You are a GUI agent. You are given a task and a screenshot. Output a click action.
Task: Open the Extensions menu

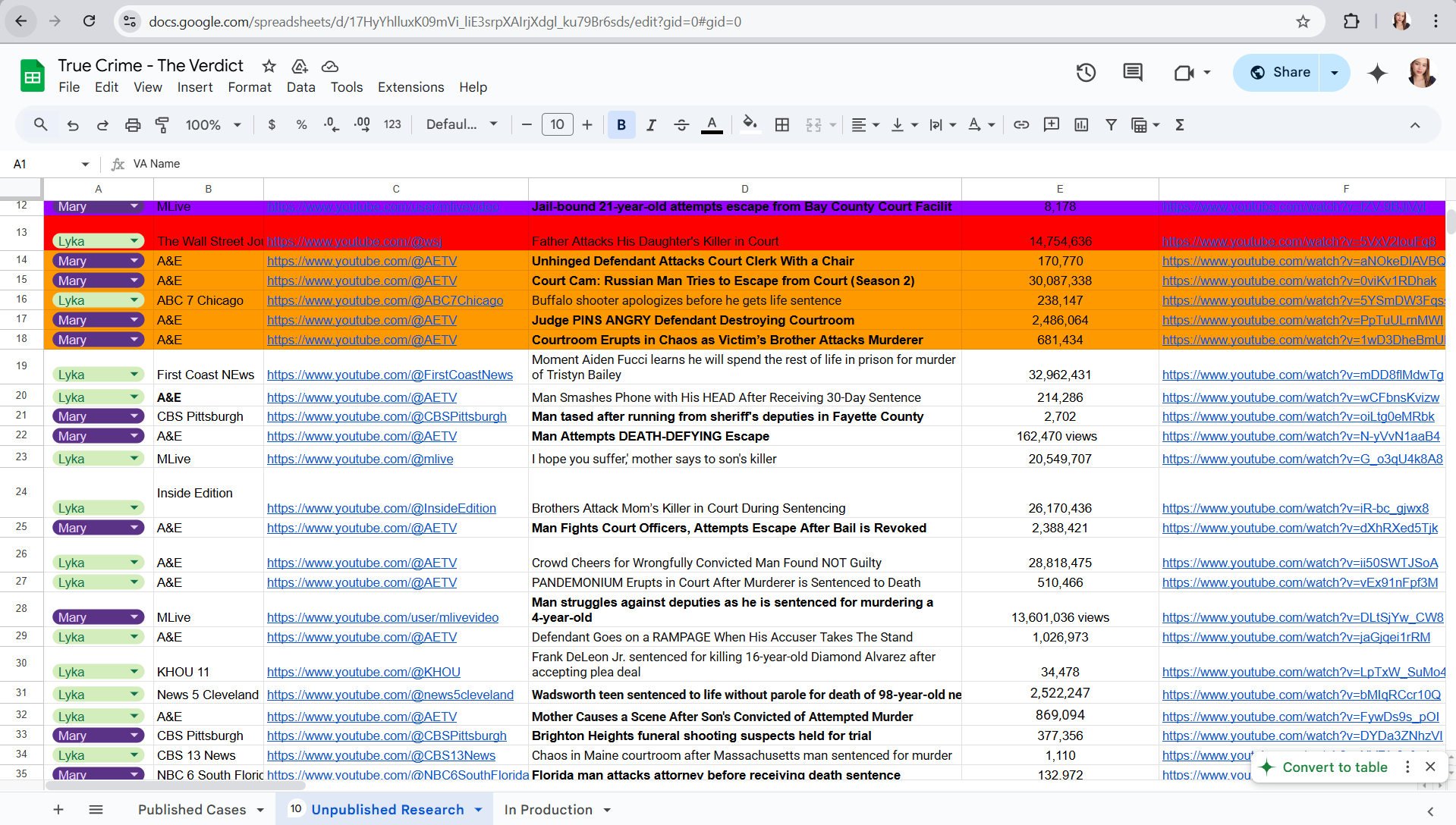tap(410, 87)
